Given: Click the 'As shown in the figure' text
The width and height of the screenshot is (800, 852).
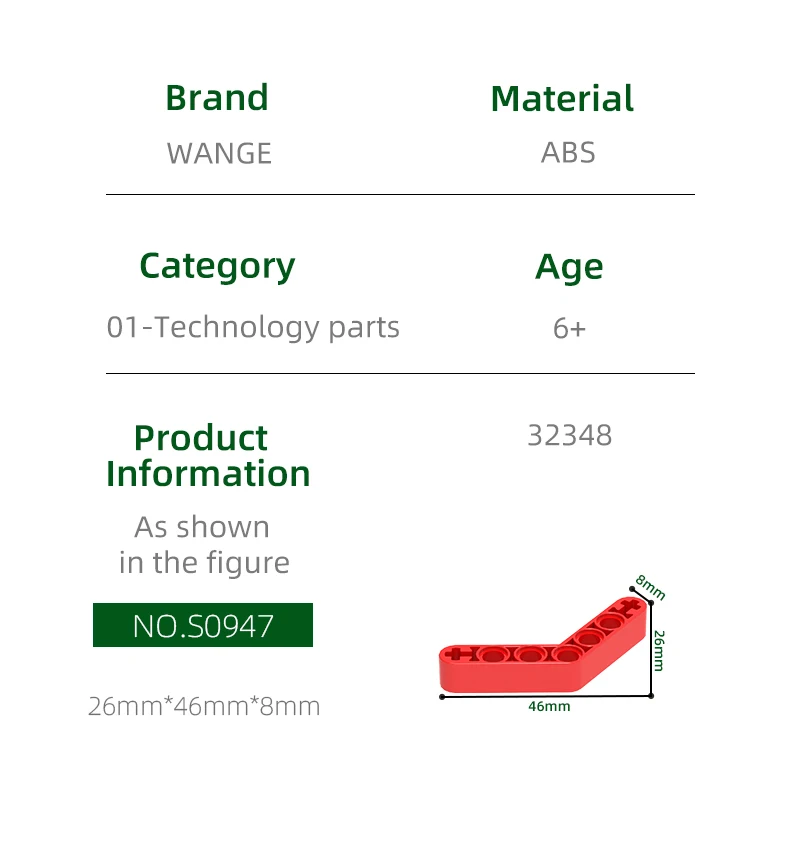Looking at the screenshot, I should [x=203, y=545].
